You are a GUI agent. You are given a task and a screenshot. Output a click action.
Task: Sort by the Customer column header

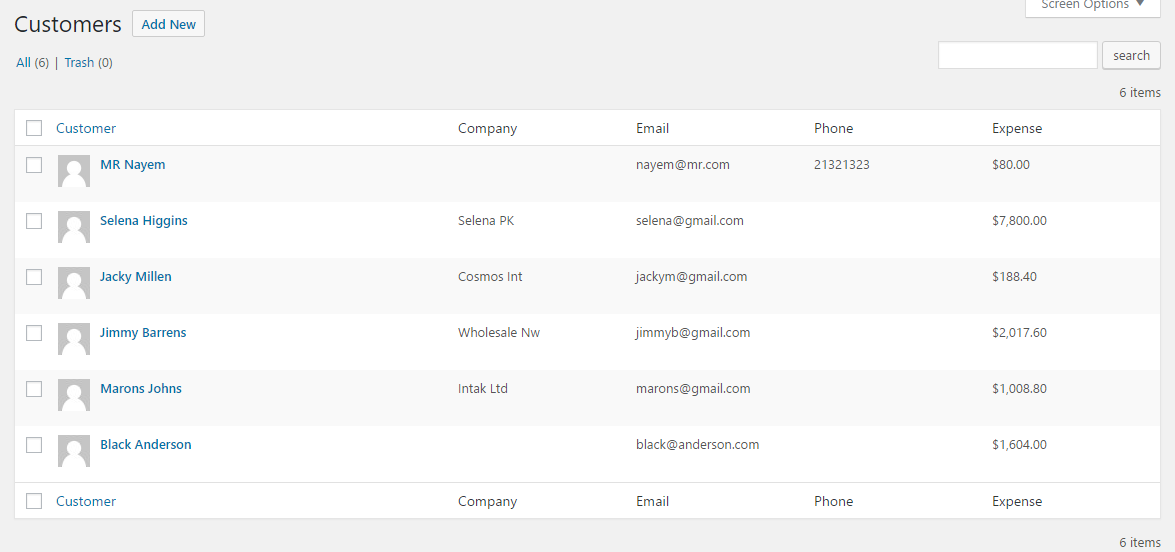(x=86, y=128)
